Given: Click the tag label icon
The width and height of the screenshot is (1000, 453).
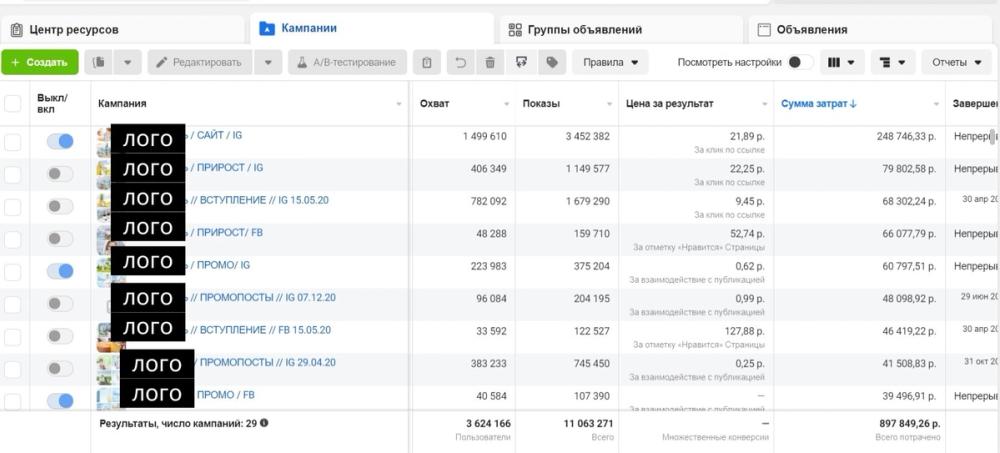Looking at the screenshot, I should pos(552,63).
